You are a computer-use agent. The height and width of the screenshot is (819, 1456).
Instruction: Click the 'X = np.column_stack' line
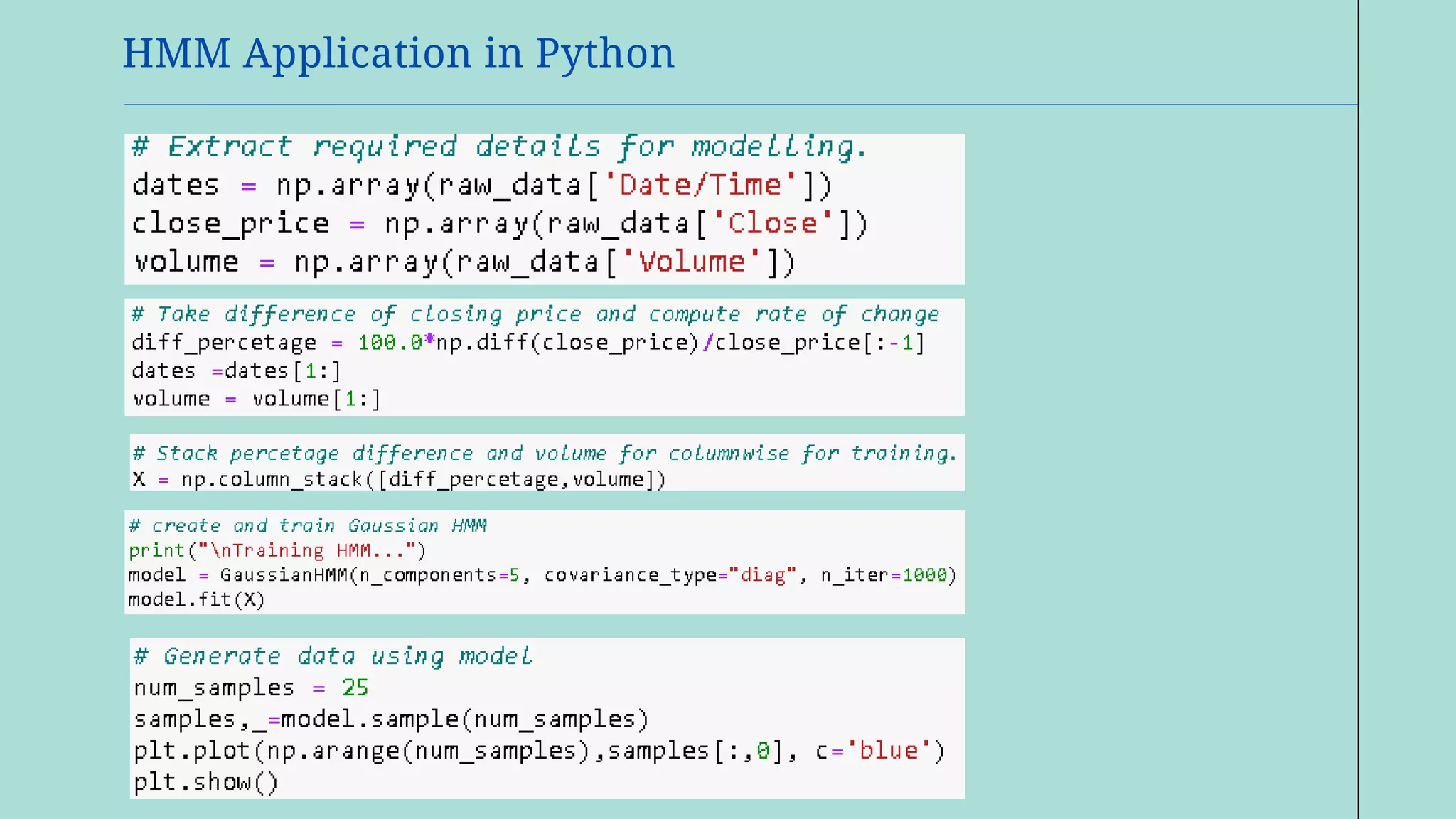tap(399, 480)
